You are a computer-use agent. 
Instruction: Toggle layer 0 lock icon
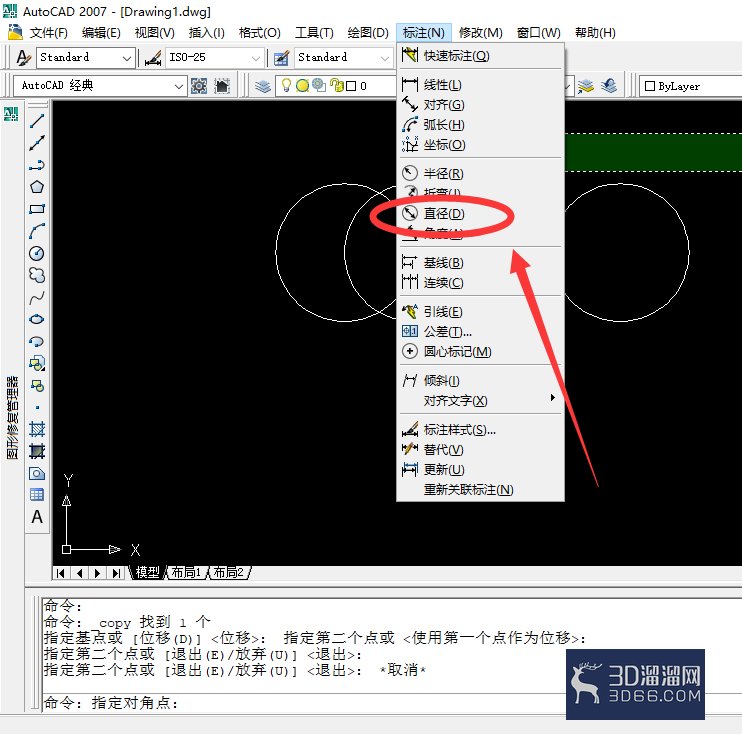[337, 85]
